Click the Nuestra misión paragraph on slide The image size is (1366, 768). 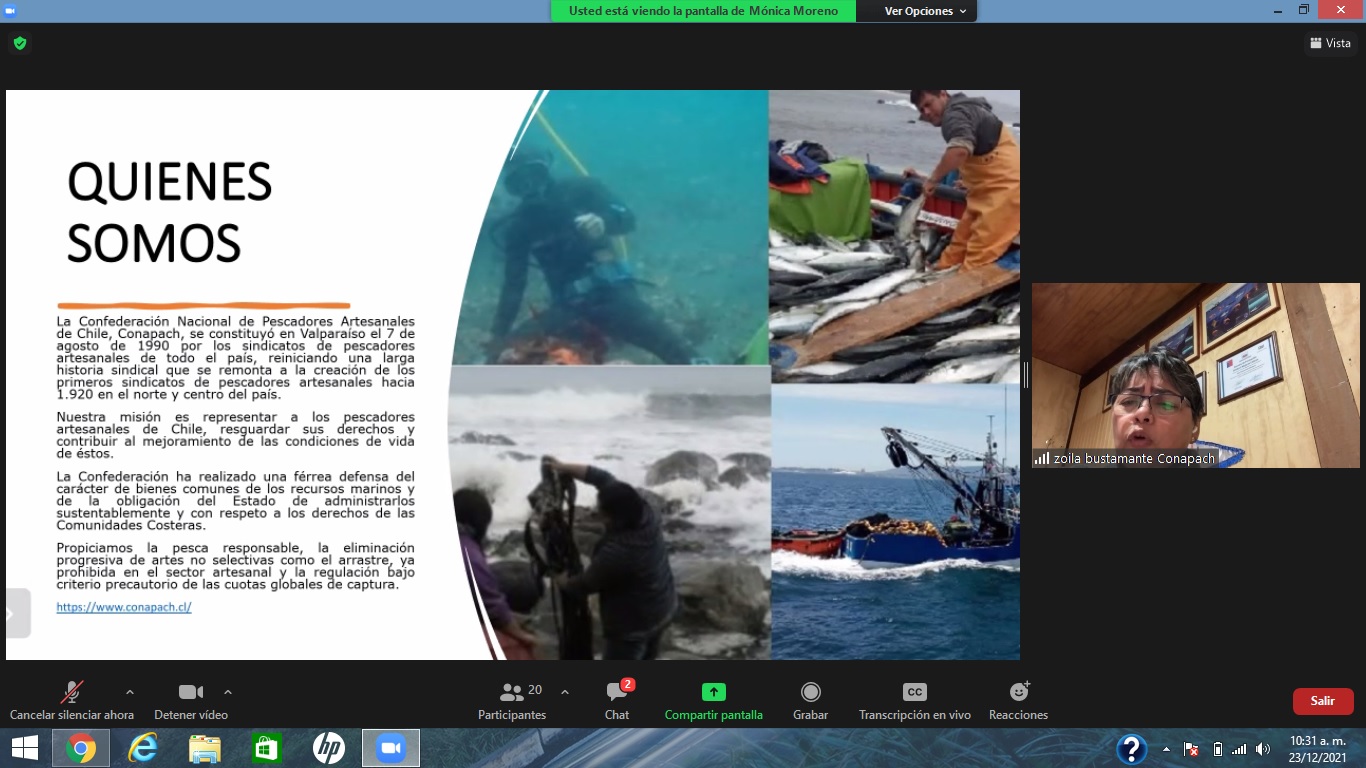pyautogui.click(x=236, y=435)
